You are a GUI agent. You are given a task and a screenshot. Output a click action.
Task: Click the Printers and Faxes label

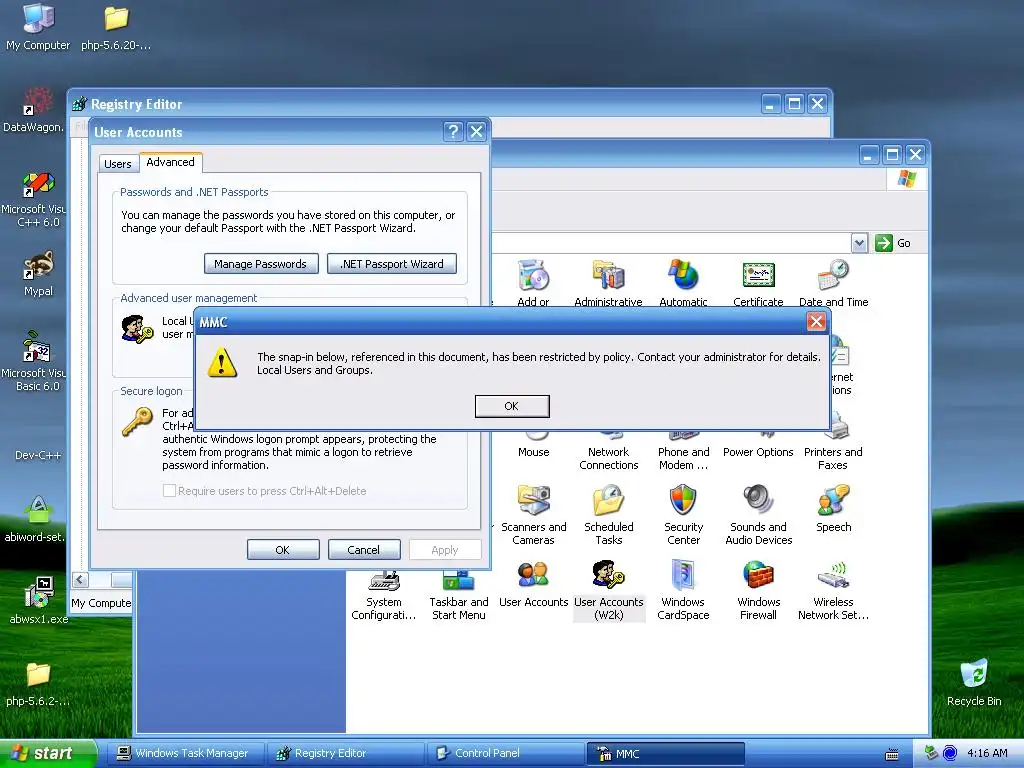click(x=833, y=458)
